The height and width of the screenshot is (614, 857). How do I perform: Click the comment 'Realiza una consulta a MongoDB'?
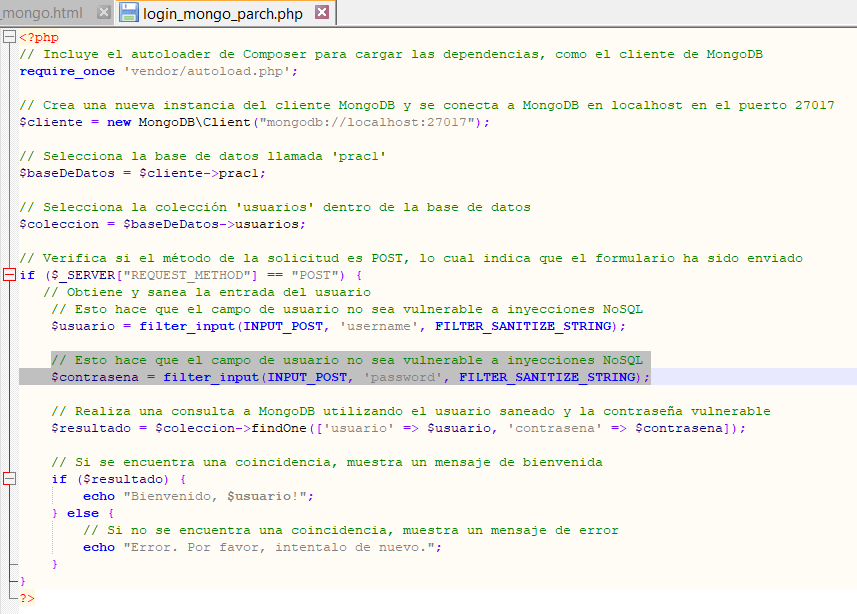[x=410, y=411]
